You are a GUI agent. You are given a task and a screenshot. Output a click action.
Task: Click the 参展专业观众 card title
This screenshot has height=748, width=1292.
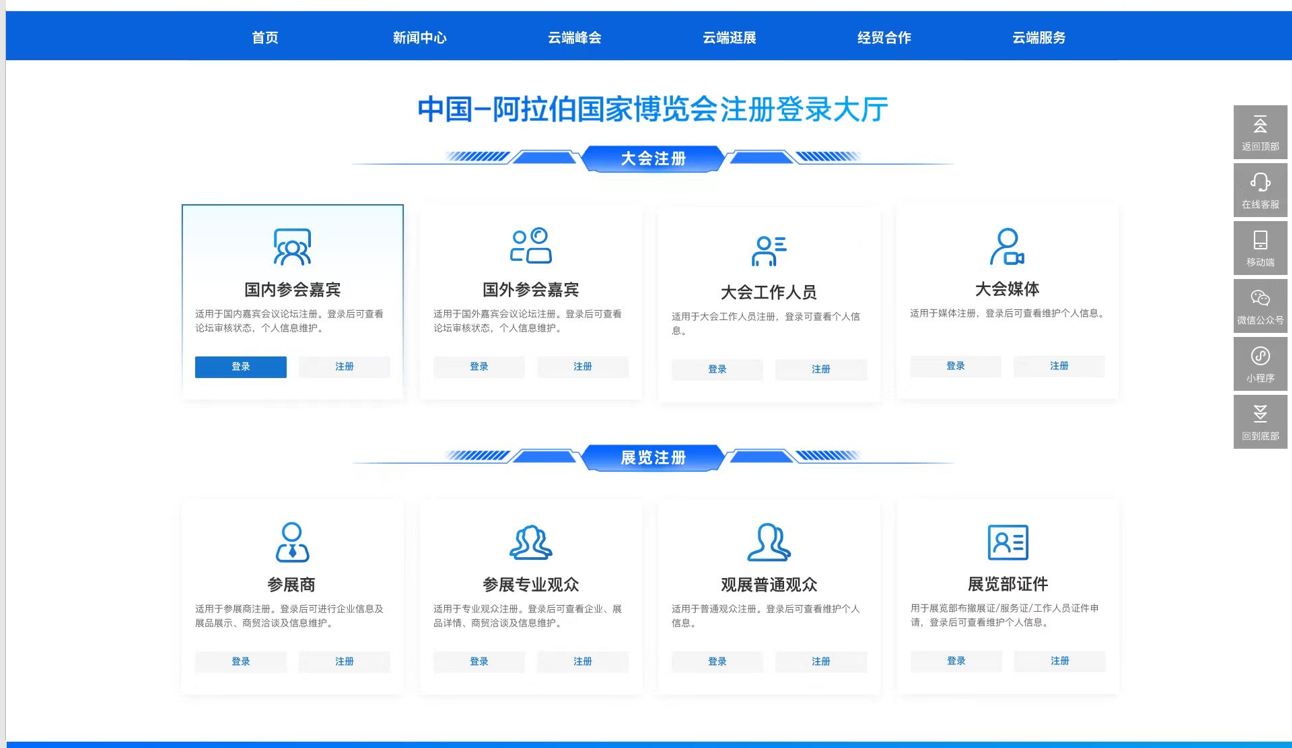click(x=530, y=585)
